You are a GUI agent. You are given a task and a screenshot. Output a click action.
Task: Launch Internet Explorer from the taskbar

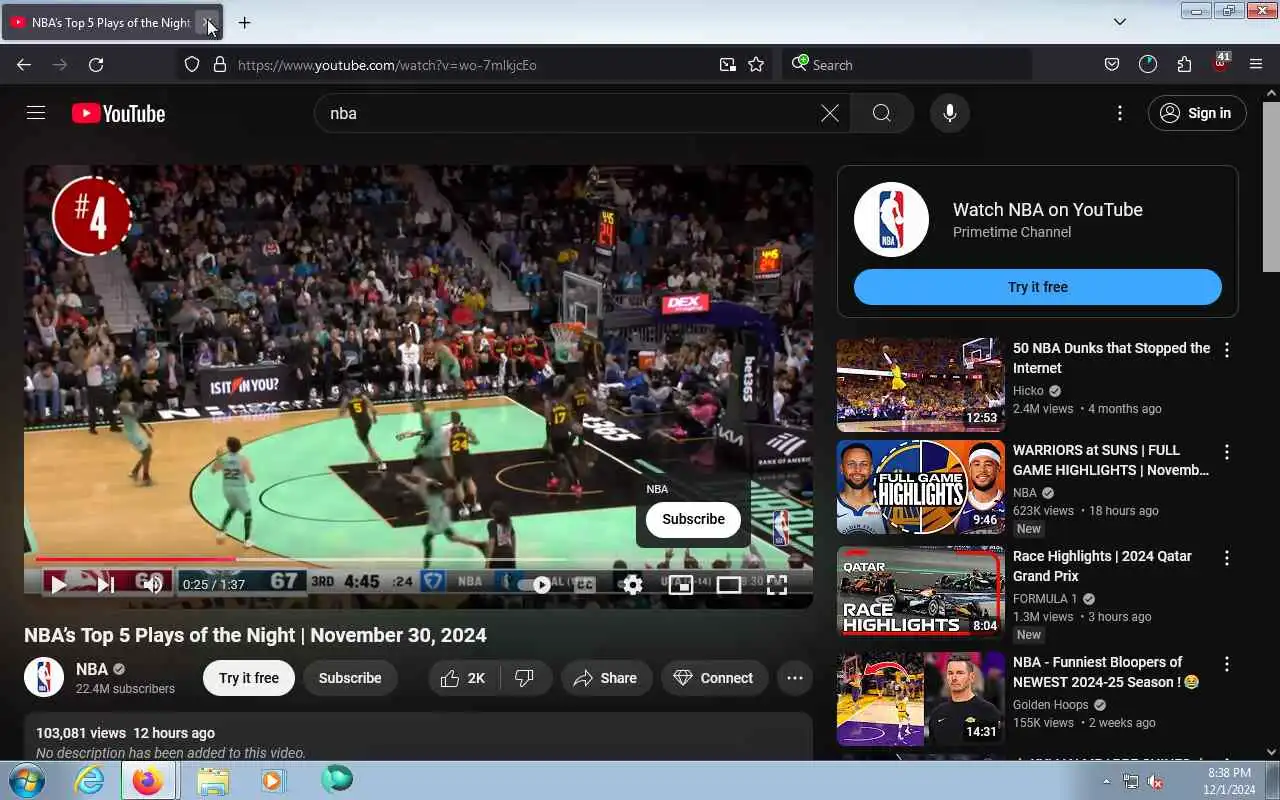(x=90, y=780)
